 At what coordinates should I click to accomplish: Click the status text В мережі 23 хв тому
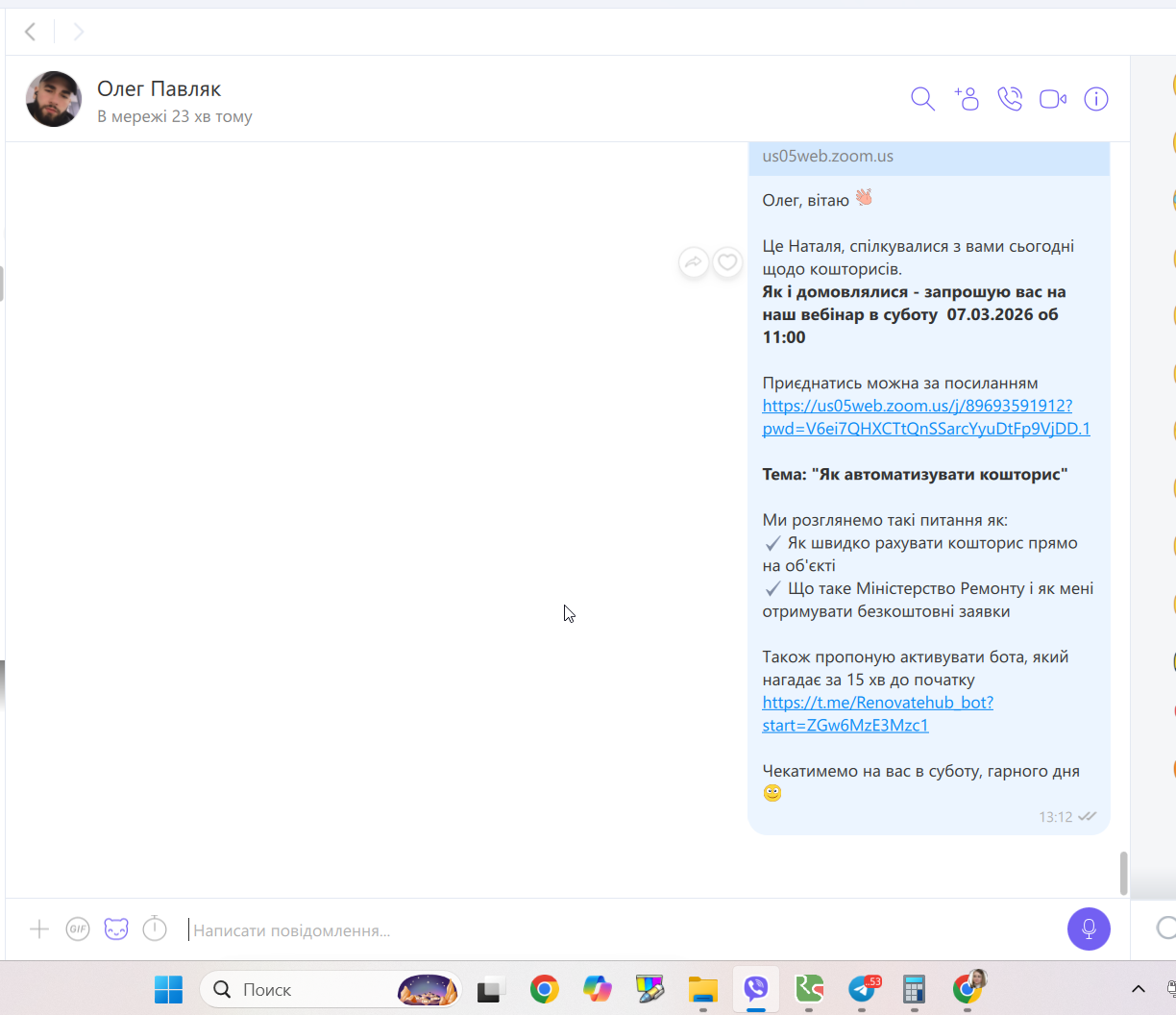point(175,116)
